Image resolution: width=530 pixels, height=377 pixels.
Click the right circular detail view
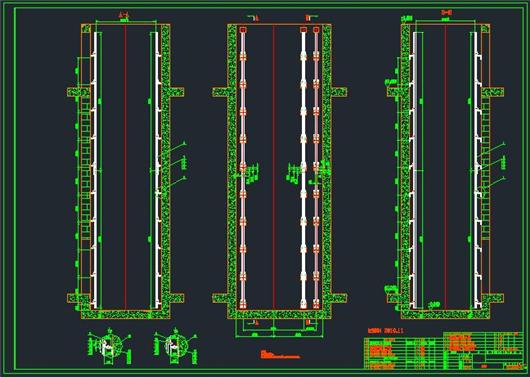pos(176,347)
